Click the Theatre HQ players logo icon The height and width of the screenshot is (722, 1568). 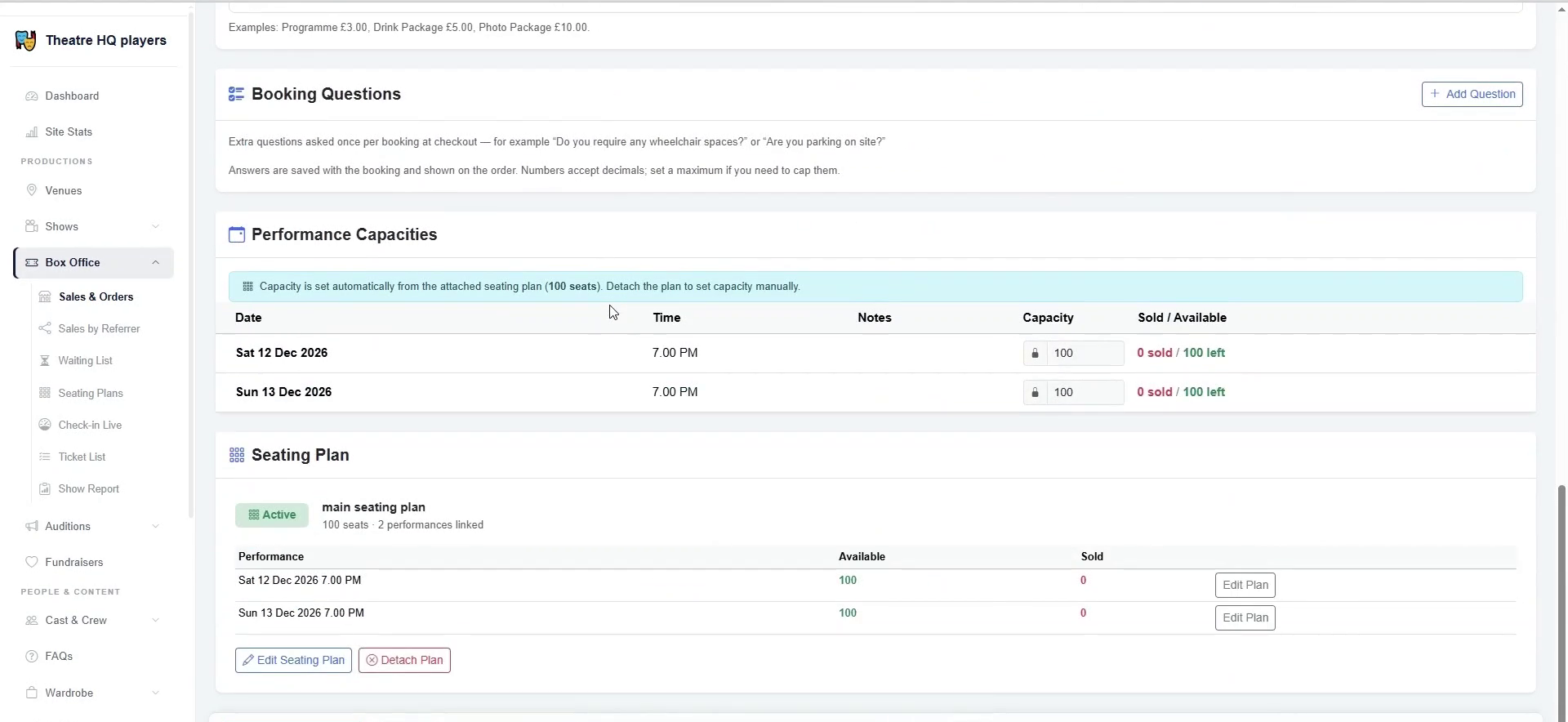25,41
